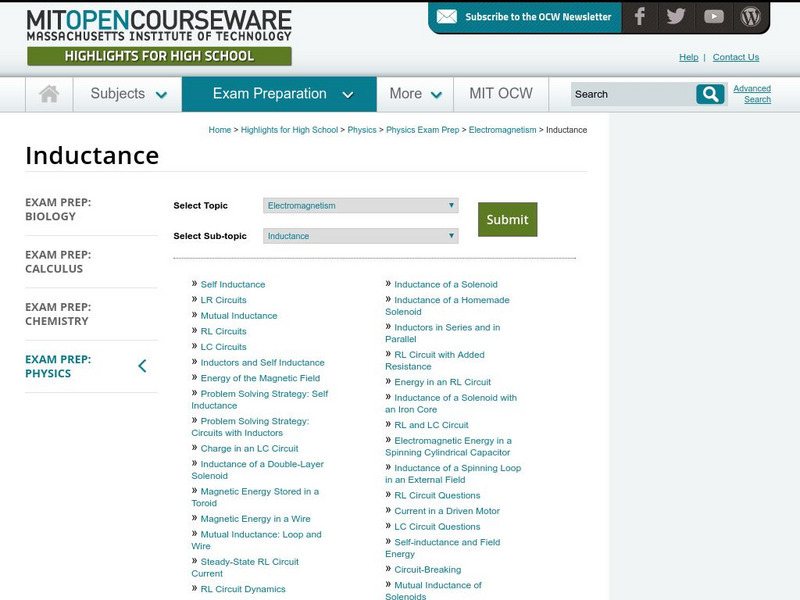Click the search magnifier icon

(x=710, y=93)
